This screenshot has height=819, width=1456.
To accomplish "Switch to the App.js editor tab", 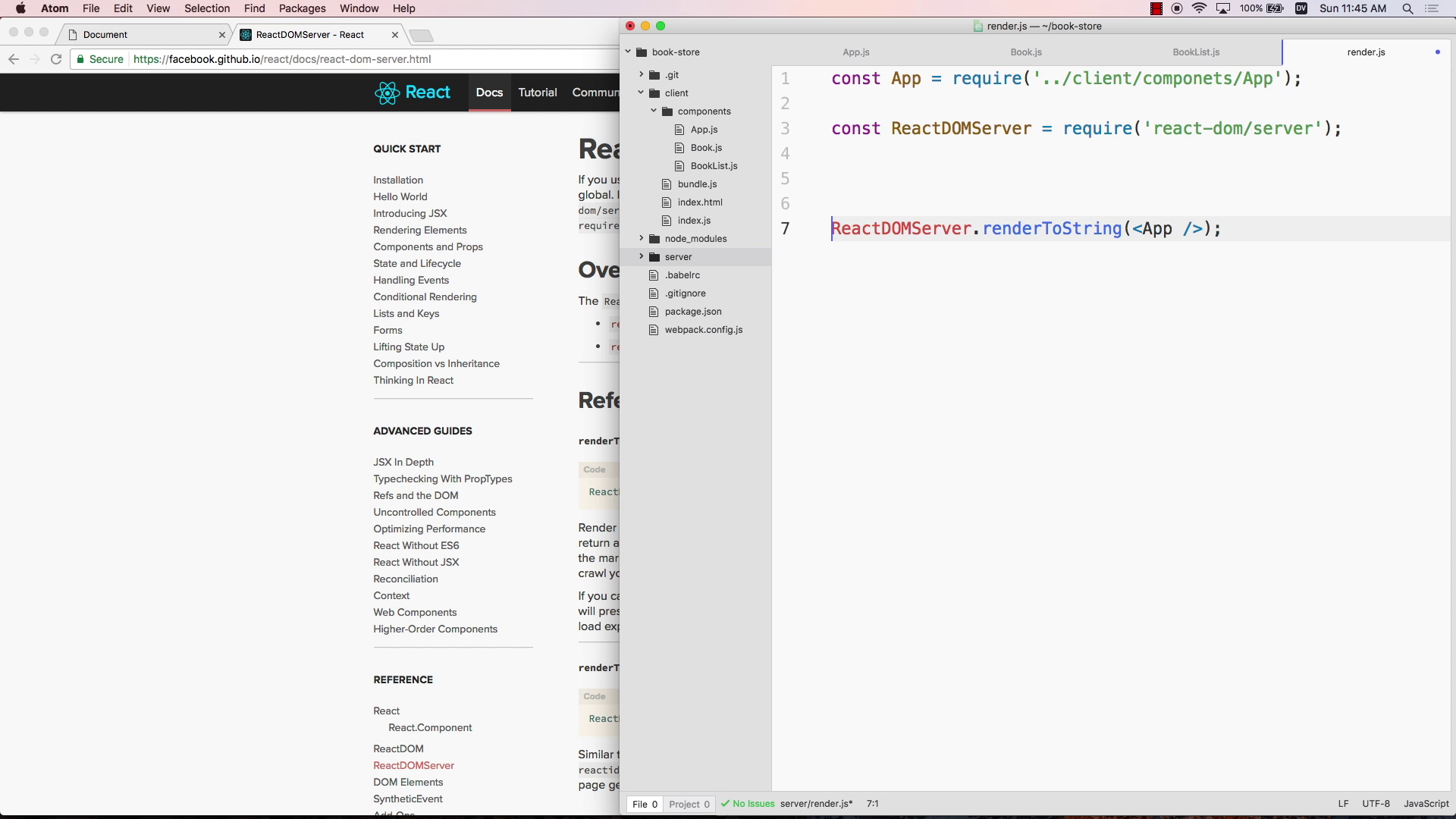I will (856, 52).
